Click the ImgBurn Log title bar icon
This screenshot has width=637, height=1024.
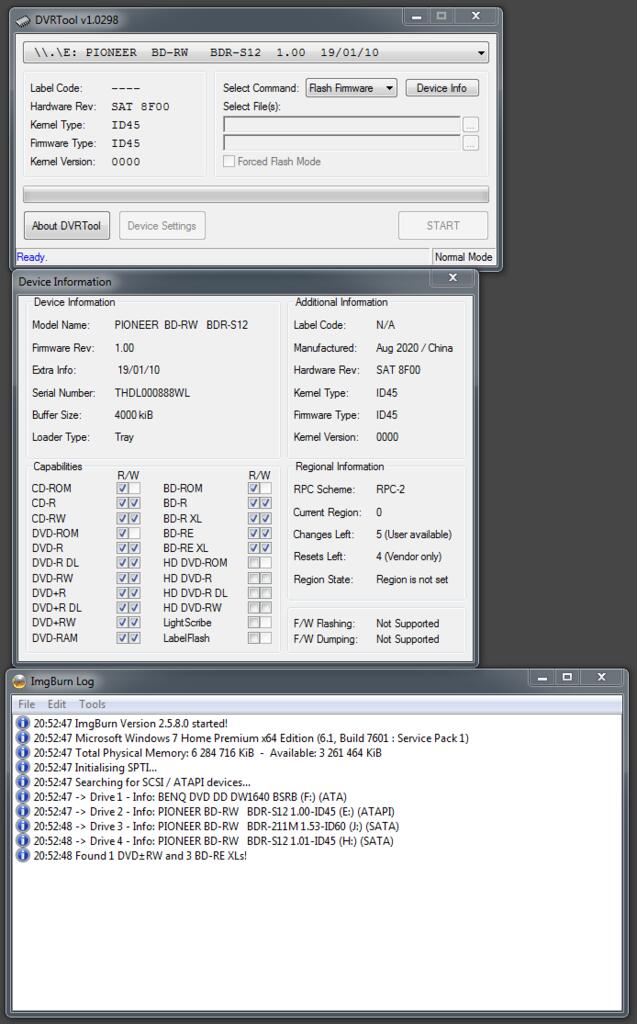point(20,681)
